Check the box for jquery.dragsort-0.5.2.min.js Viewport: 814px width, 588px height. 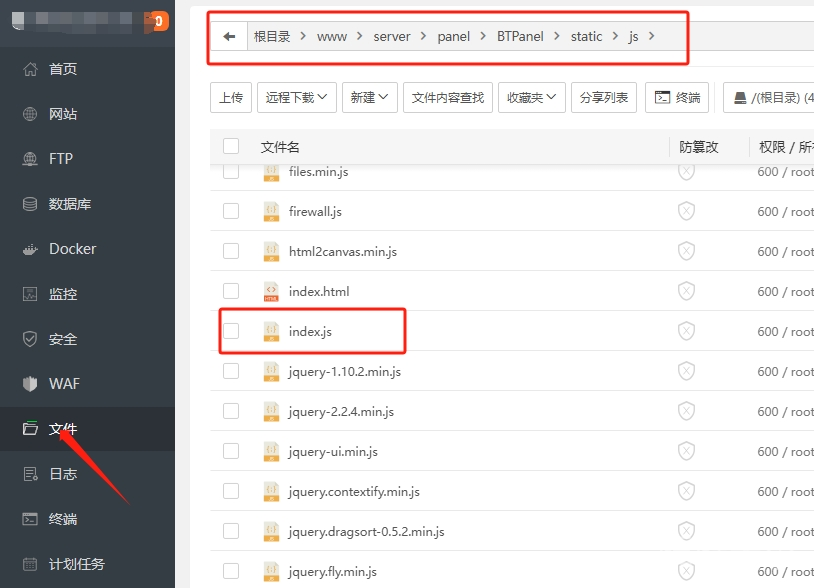point(231,531)
